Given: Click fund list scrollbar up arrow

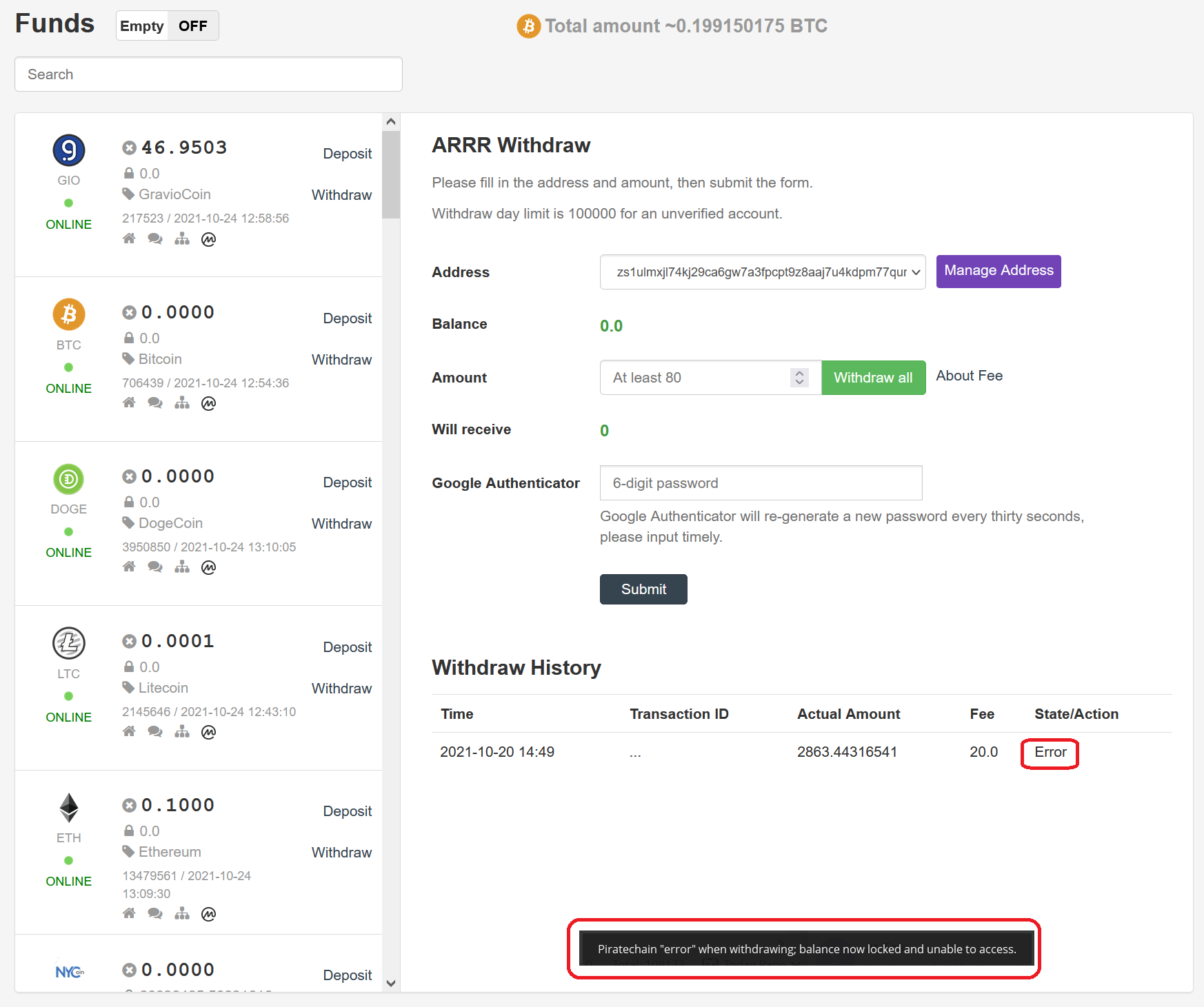Looking at the screenshot, I should (391, 122).
